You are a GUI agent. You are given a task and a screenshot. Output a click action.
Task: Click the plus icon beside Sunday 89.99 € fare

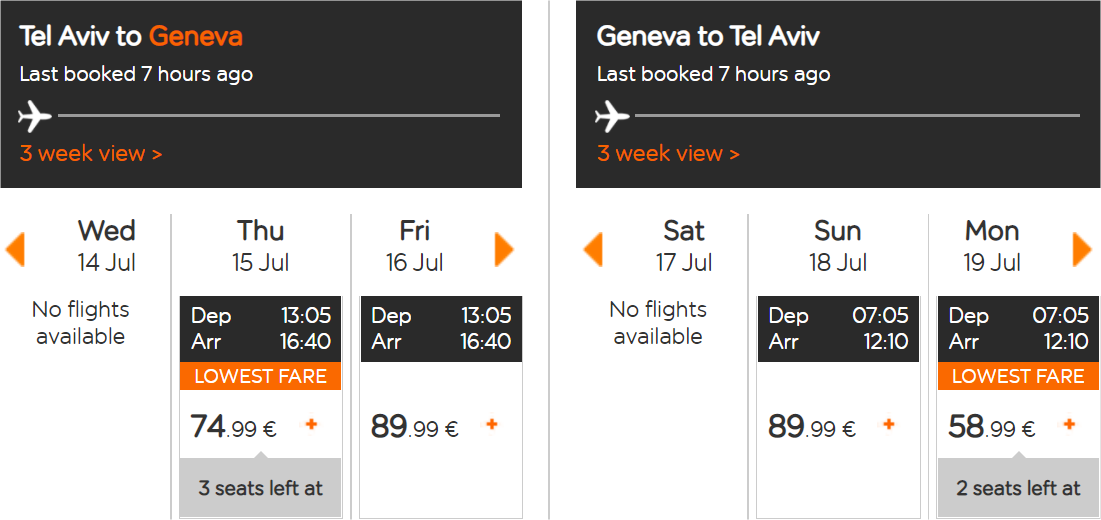pyautogui.click(x=889, y=424)
